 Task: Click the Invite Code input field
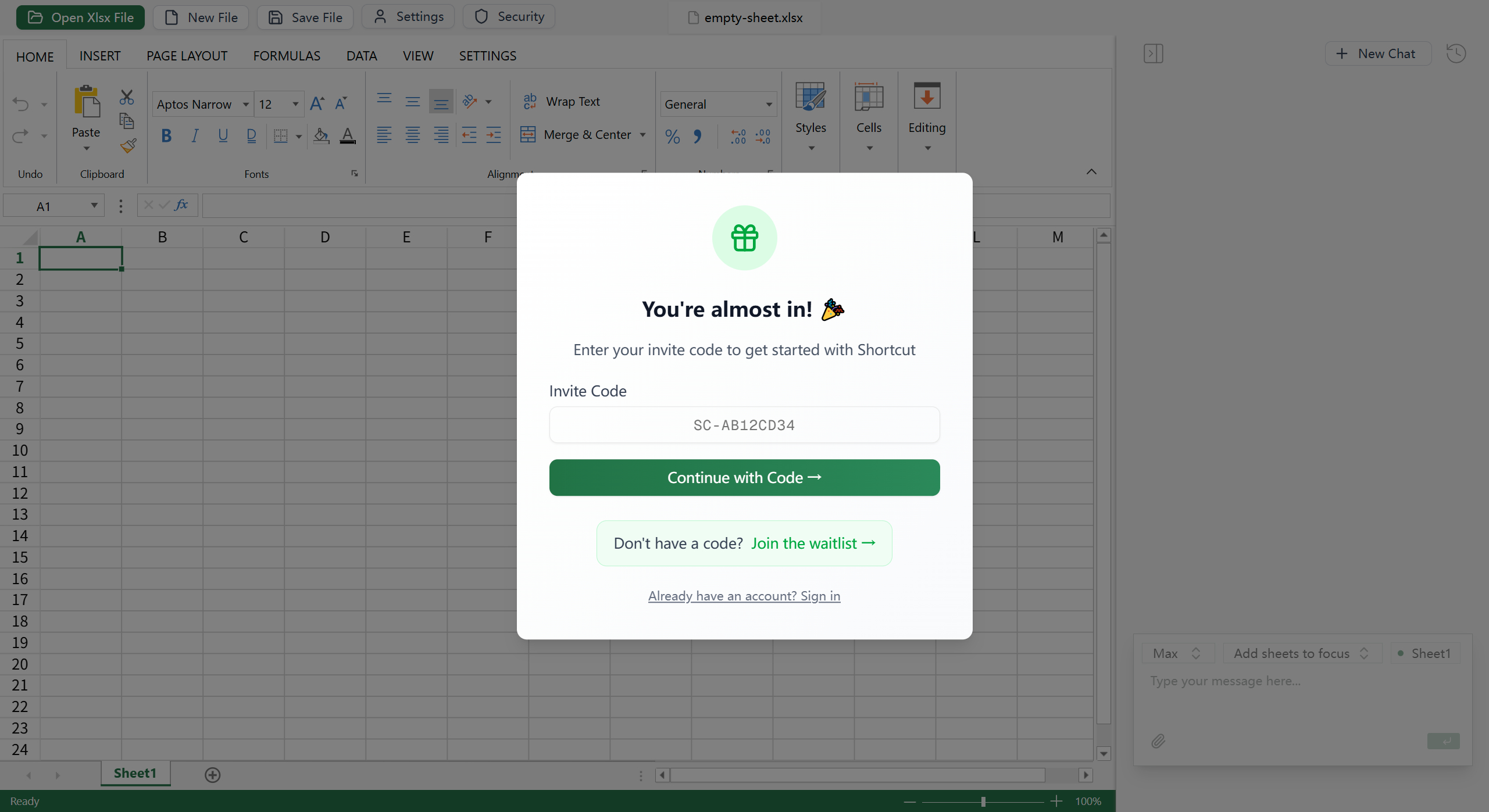744,425
